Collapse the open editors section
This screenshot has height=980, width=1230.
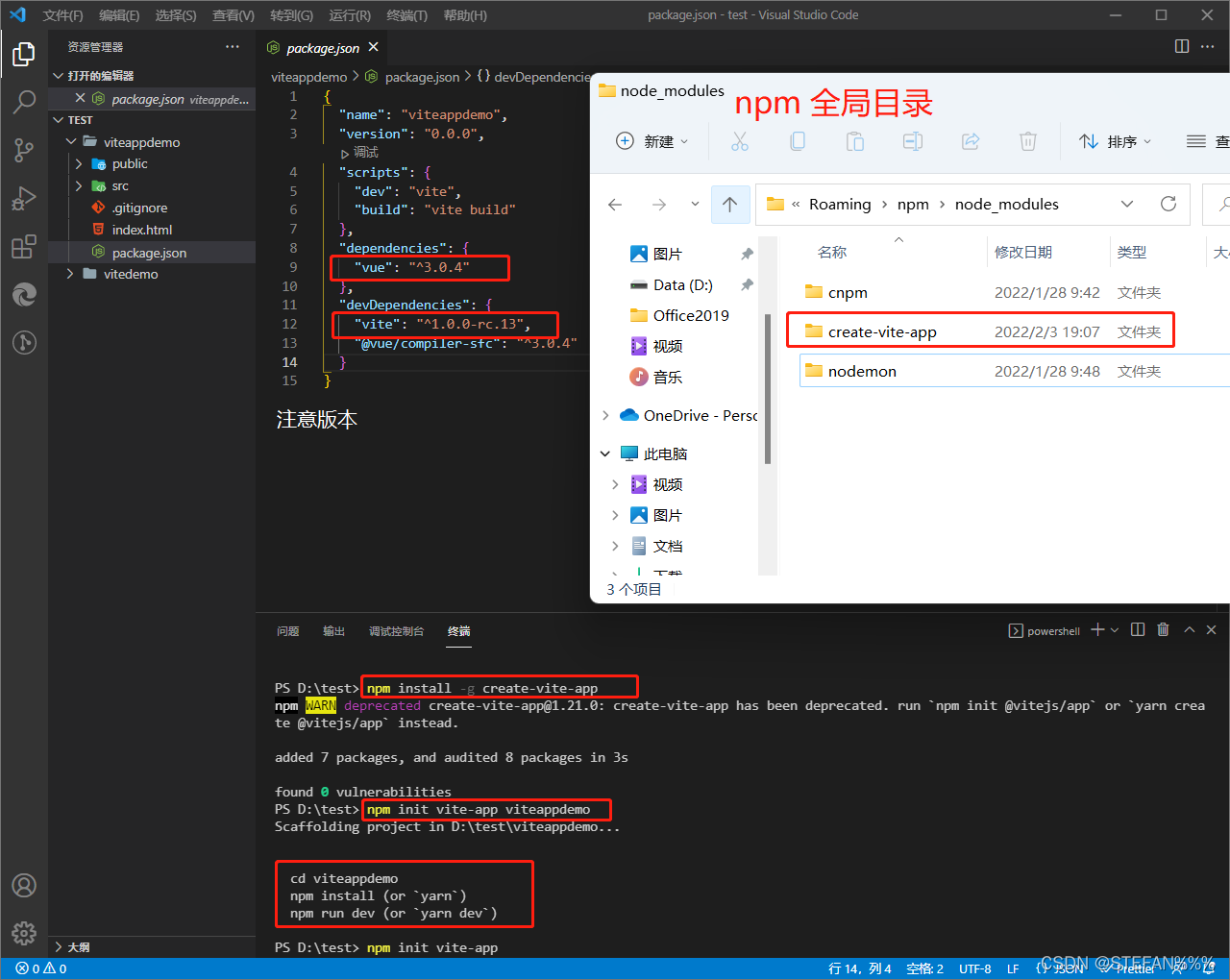(59, 75)
